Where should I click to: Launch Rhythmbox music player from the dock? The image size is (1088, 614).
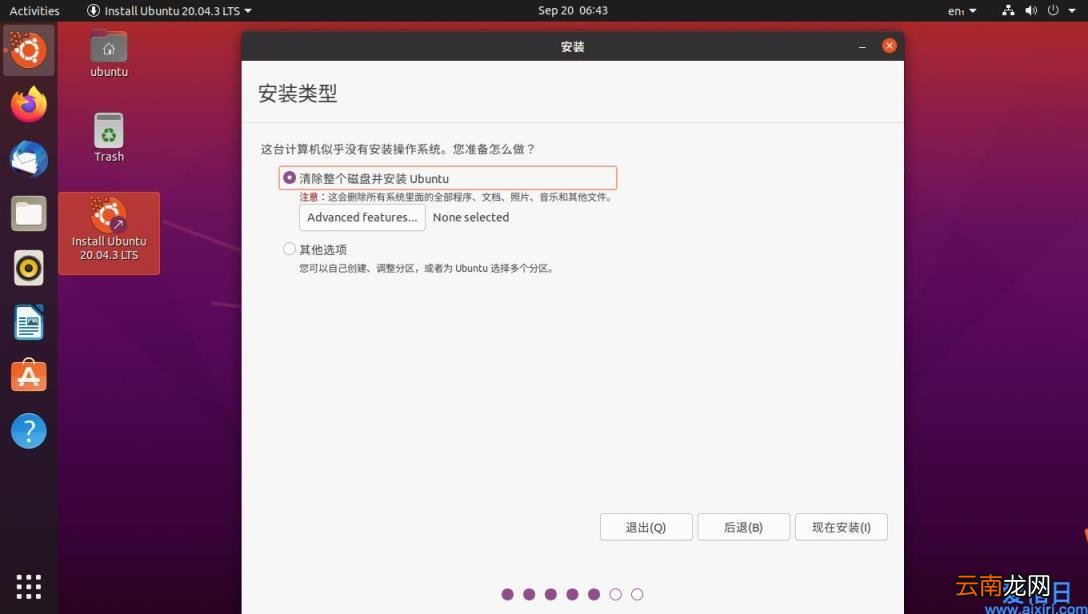point(28,268)
